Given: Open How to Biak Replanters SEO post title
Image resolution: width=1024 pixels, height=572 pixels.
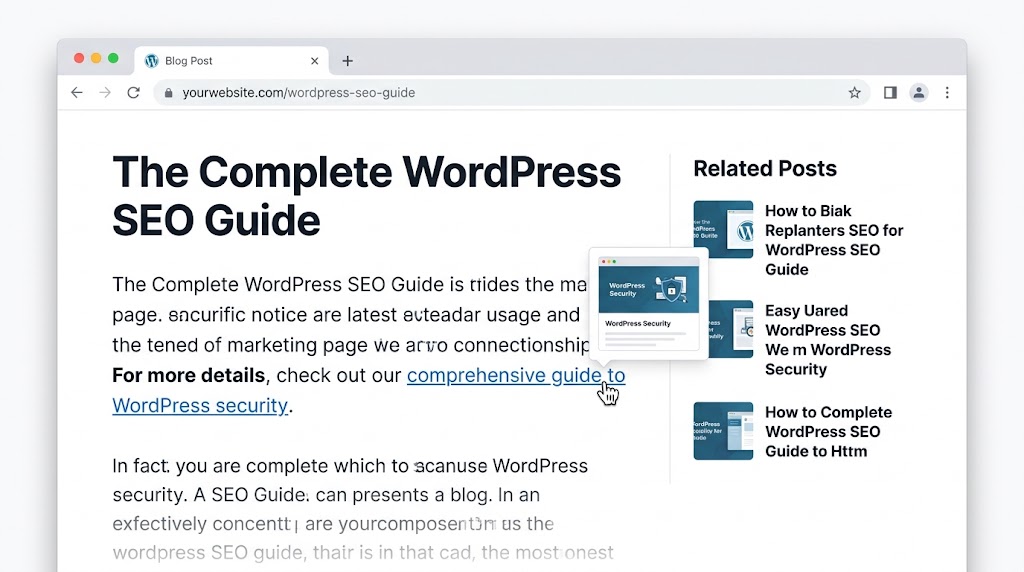Looking at the screenshot, I should pos(834,240).
